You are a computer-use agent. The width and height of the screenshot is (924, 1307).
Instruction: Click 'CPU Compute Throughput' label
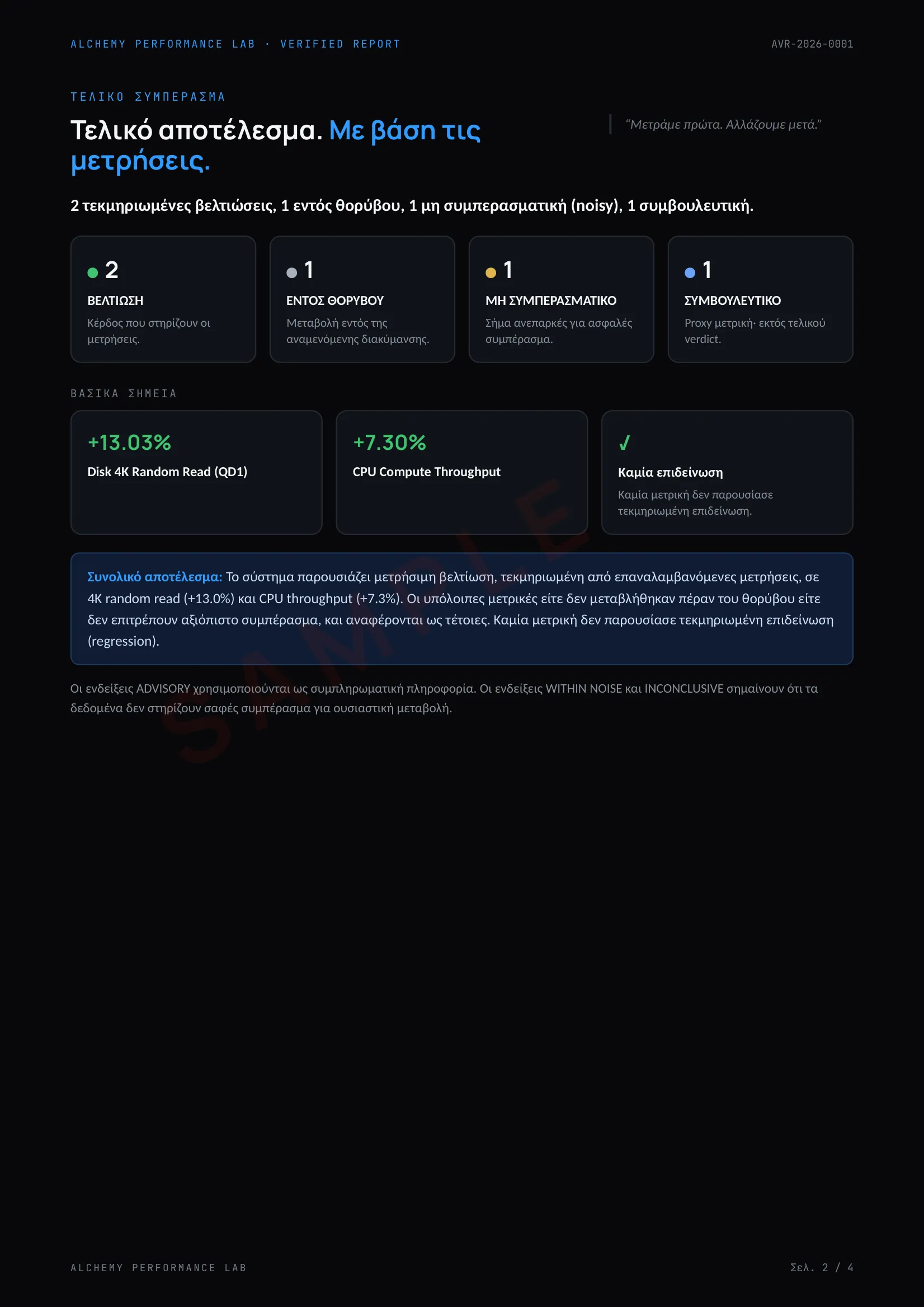click(x=427, y=472)
